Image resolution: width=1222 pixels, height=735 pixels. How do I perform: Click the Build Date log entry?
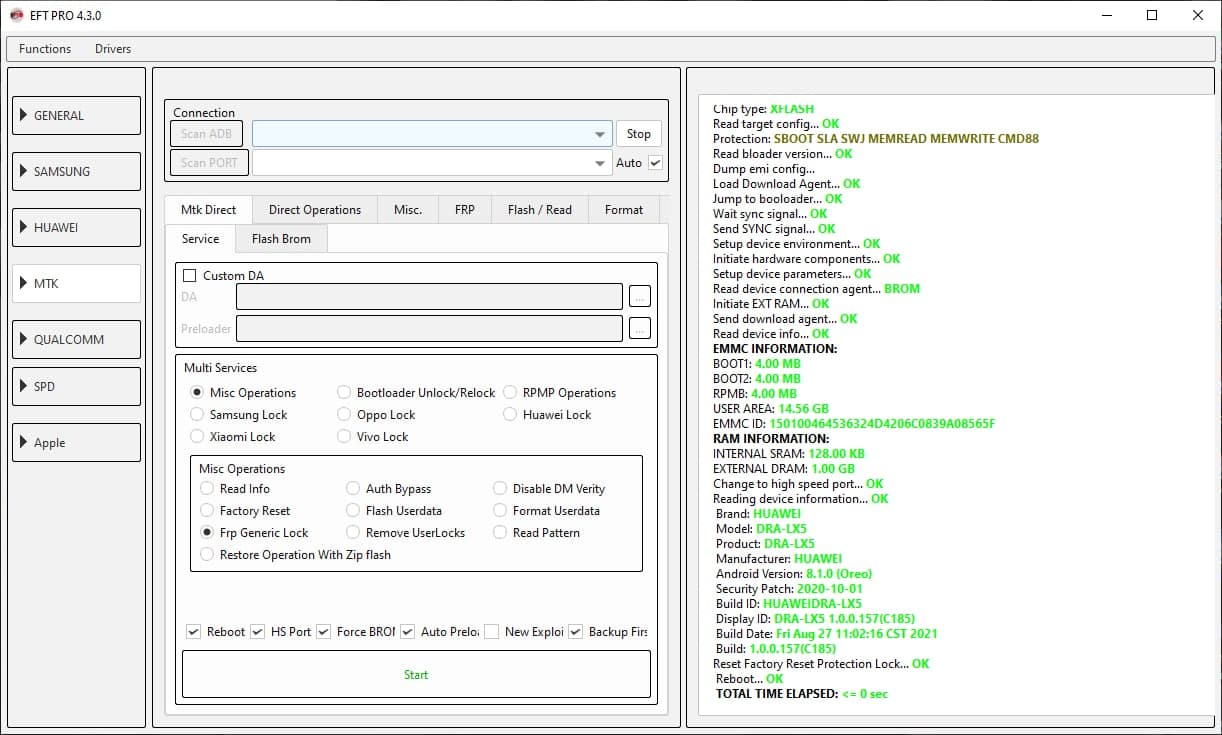click(827, 634)
